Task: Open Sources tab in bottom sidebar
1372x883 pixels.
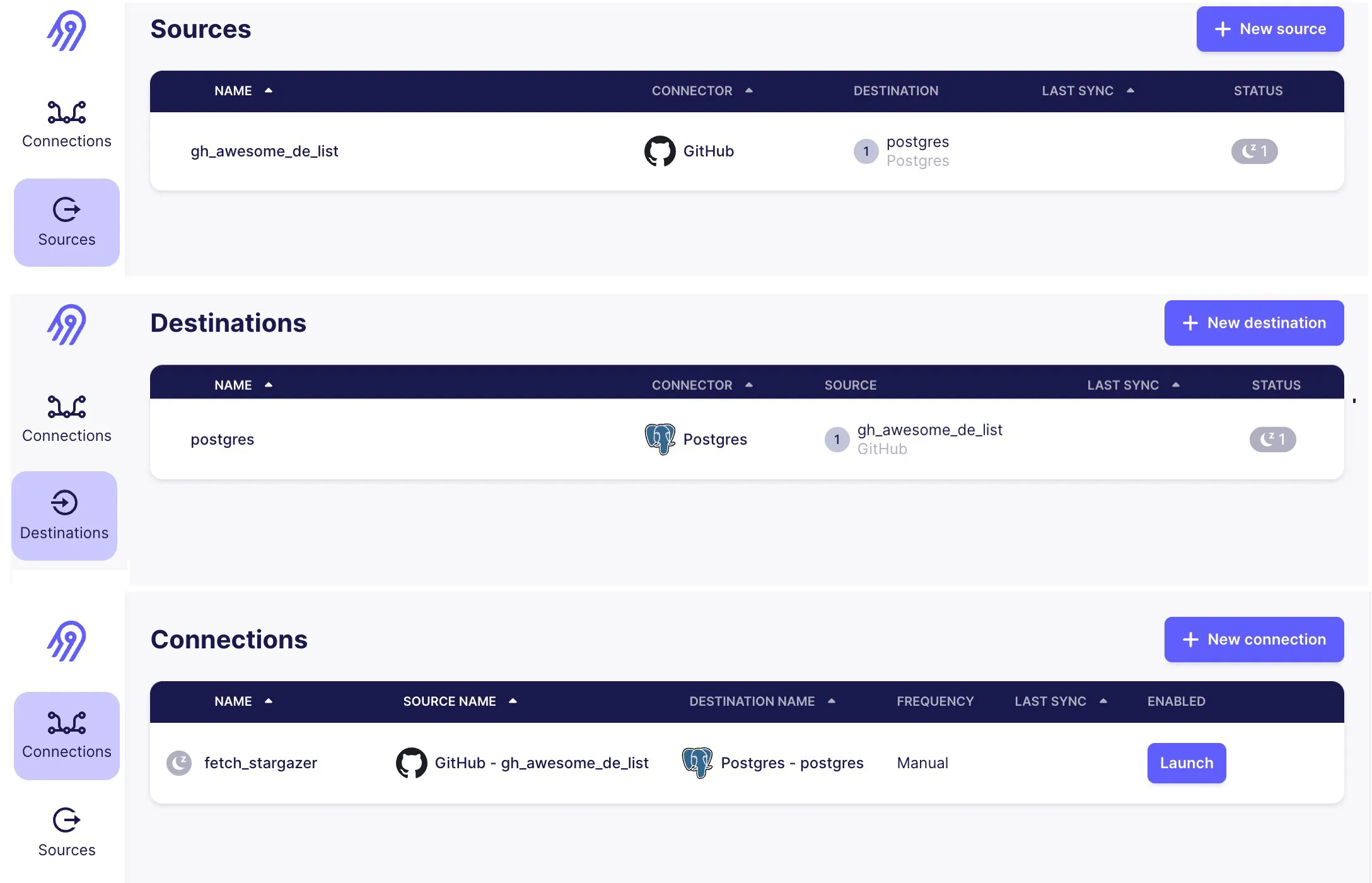Action: 66,833
